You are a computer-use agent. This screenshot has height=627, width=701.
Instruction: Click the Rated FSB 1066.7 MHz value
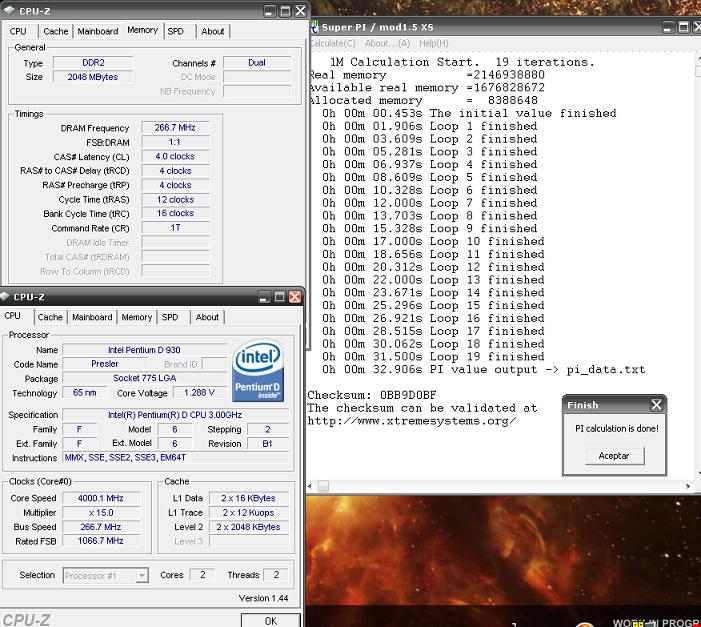coord(101,541)
